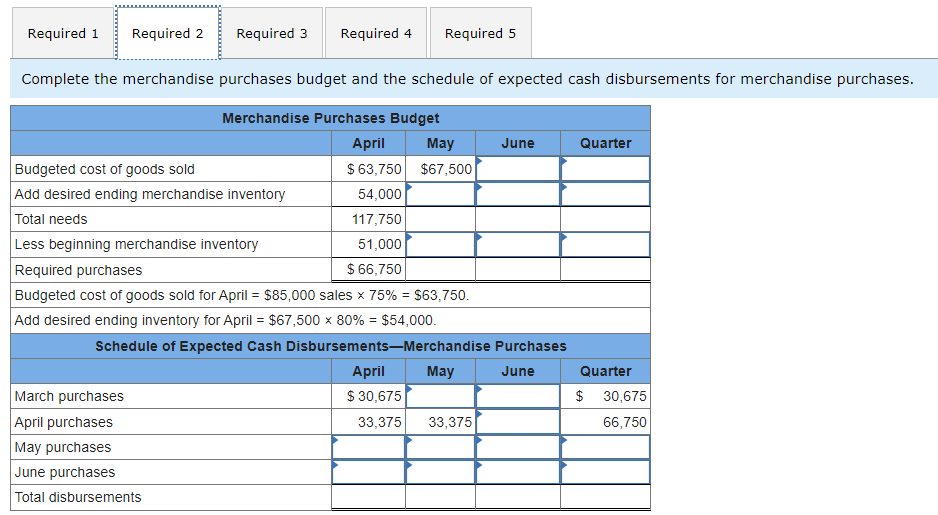Click May beginning merchandise inventory field
Image resolution: width=938 pixels, height=515 pixels.
pyautogui.click(x=440, y=244)
